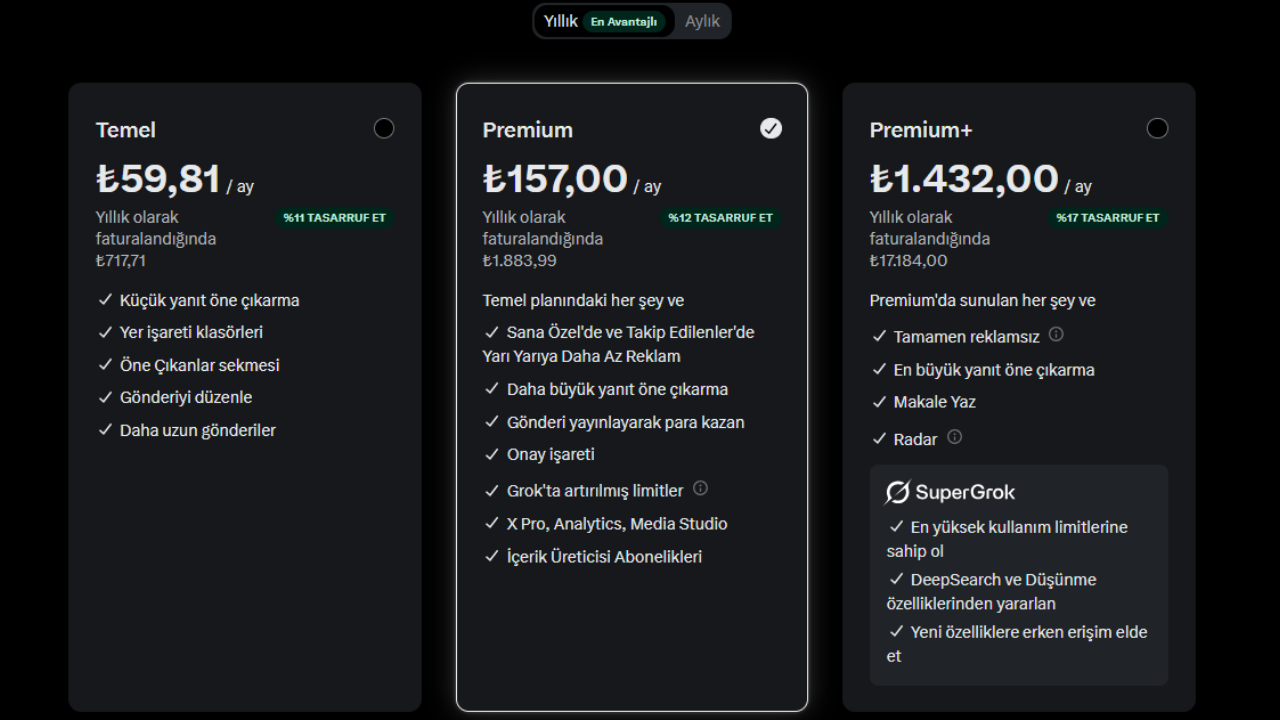Screen dimensions: 1280x720
Task: Click Premium'da sunulan her şey ve text
Action: (x=983, y=300)
